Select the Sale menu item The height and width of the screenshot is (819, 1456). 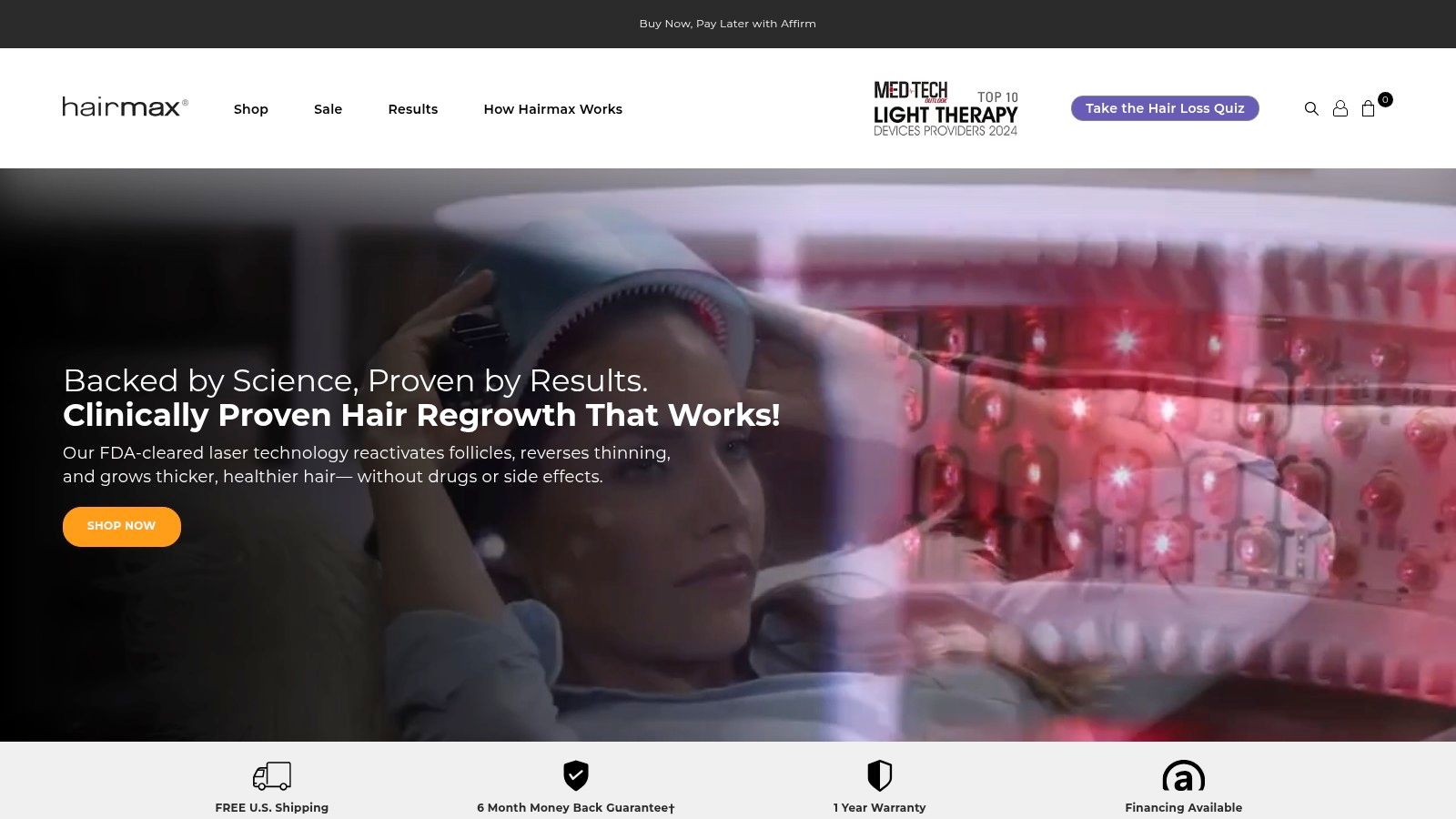(x=328, y=109)
